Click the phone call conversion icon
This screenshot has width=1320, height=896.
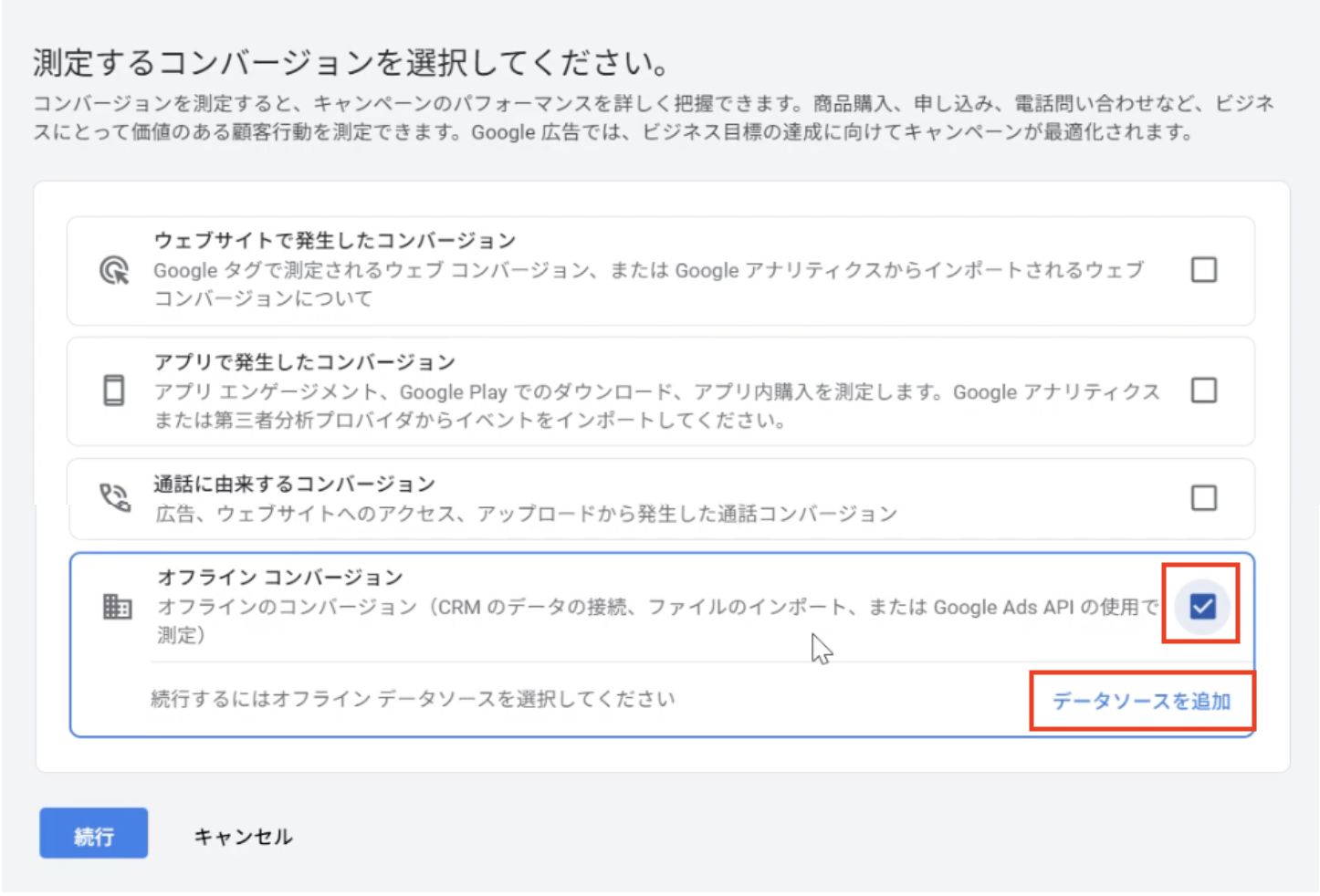point(113,498)
